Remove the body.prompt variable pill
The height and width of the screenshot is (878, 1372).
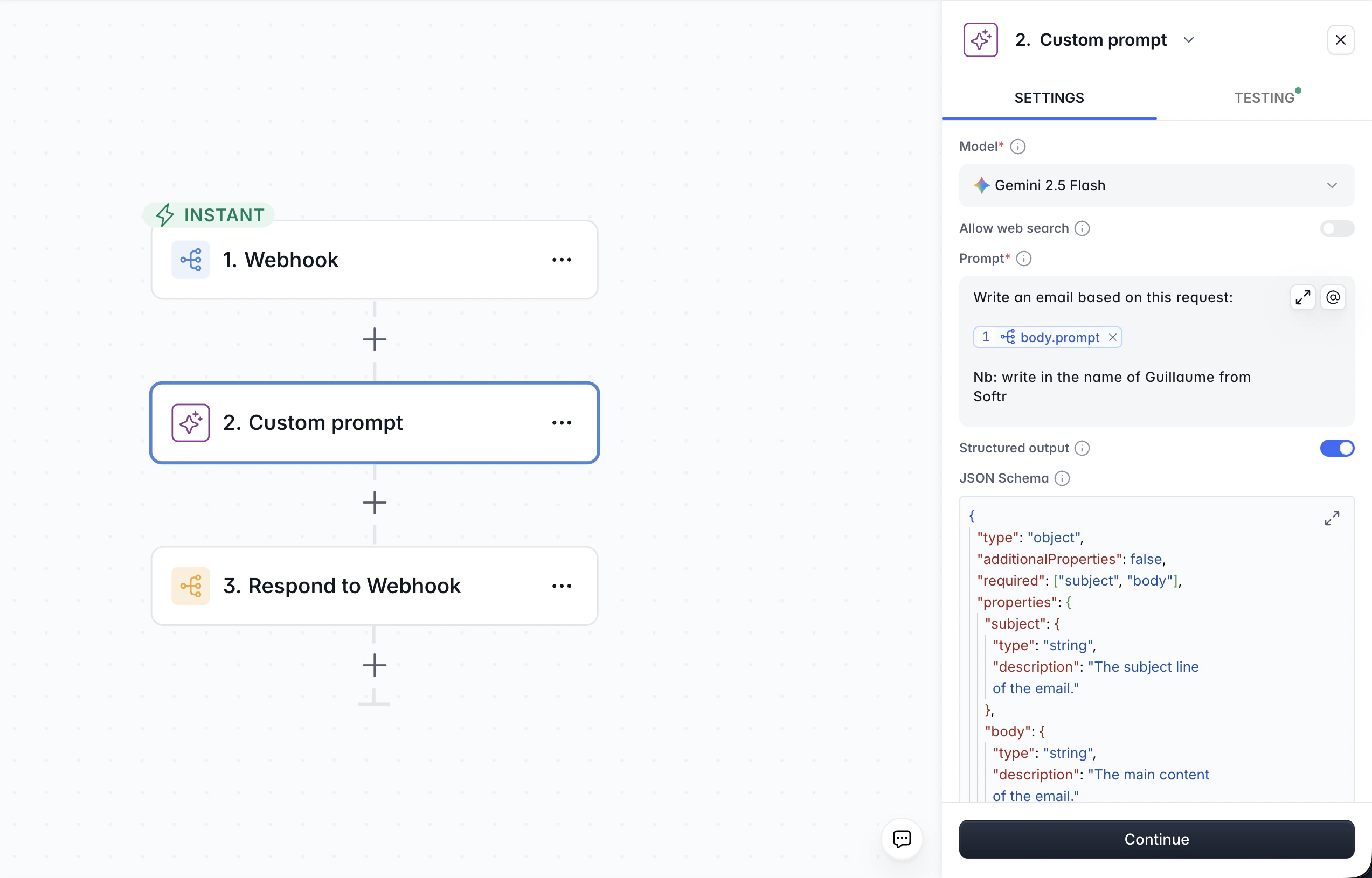tap(1113, 337)
